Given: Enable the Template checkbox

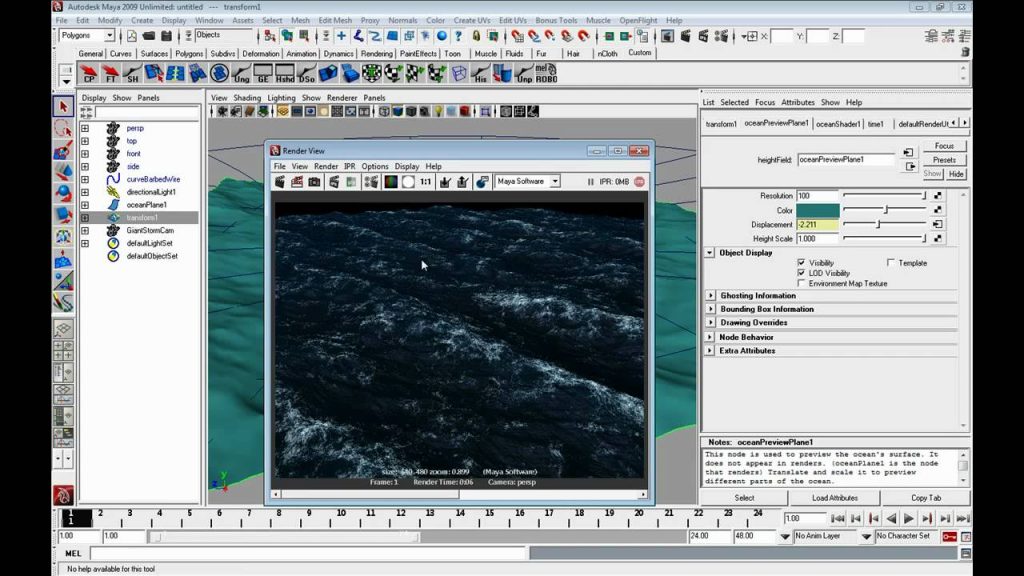Looking at the screenshot, I should click(x=891, y=263).
